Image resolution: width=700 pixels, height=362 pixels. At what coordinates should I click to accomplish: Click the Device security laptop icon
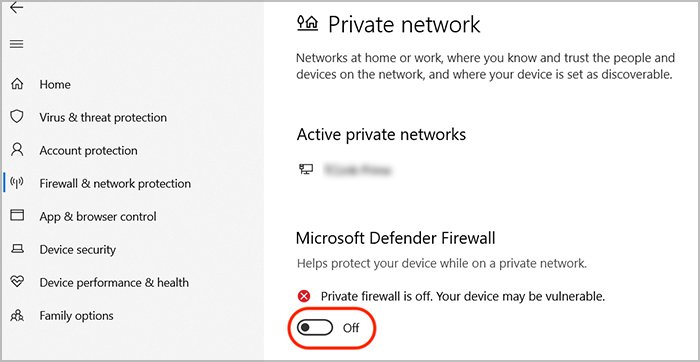pyautogui.click(x=17, y=249)
